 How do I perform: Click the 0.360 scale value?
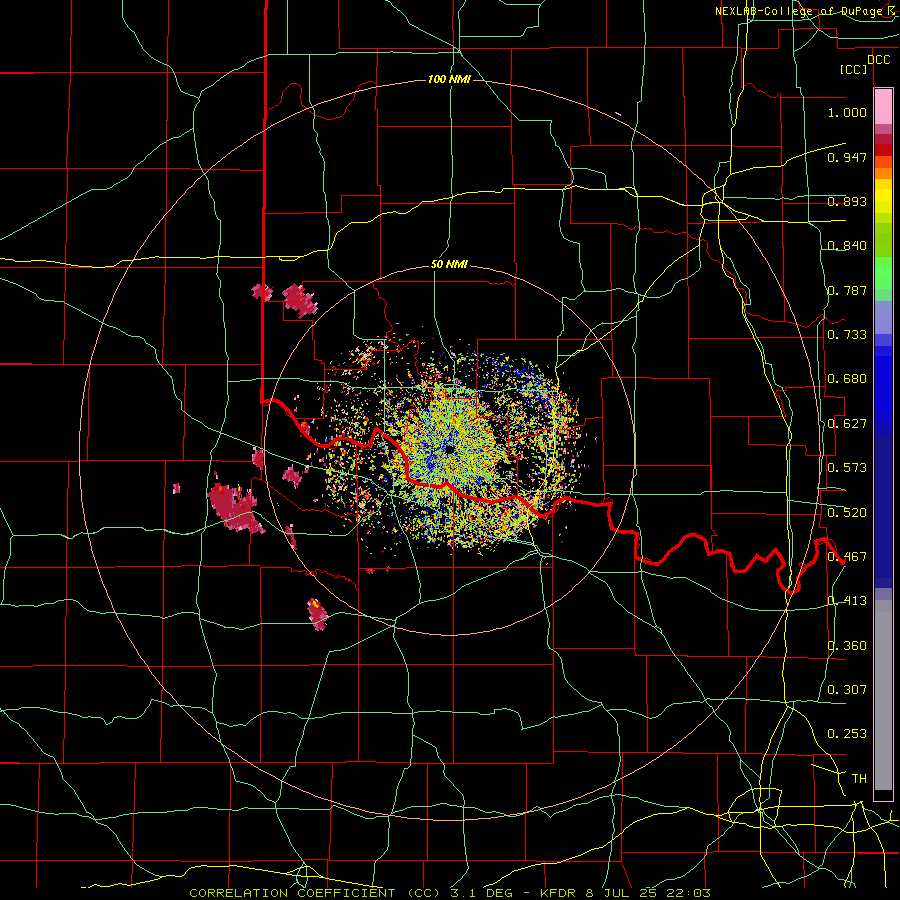pyautogui.click(x=847, y=645)
